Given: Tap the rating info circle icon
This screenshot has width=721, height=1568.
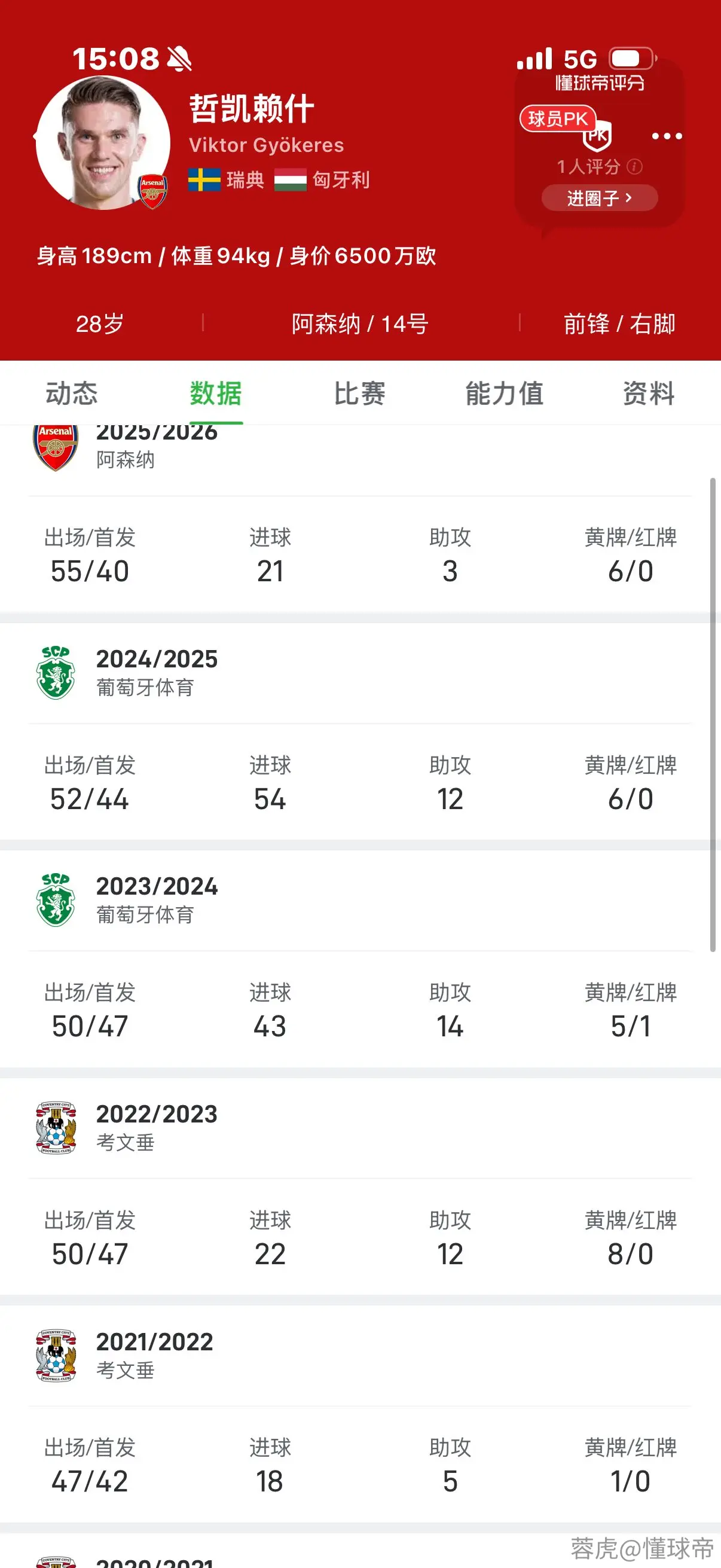Looking at the screenshot, I should [634, 166].
